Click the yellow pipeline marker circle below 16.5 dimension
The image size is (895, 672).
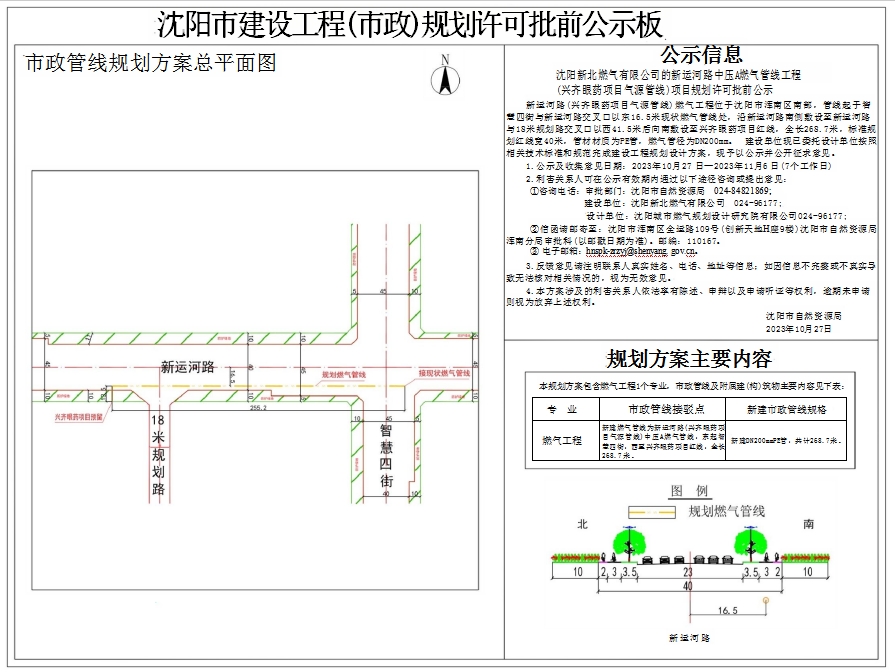(x=765, y=600)
